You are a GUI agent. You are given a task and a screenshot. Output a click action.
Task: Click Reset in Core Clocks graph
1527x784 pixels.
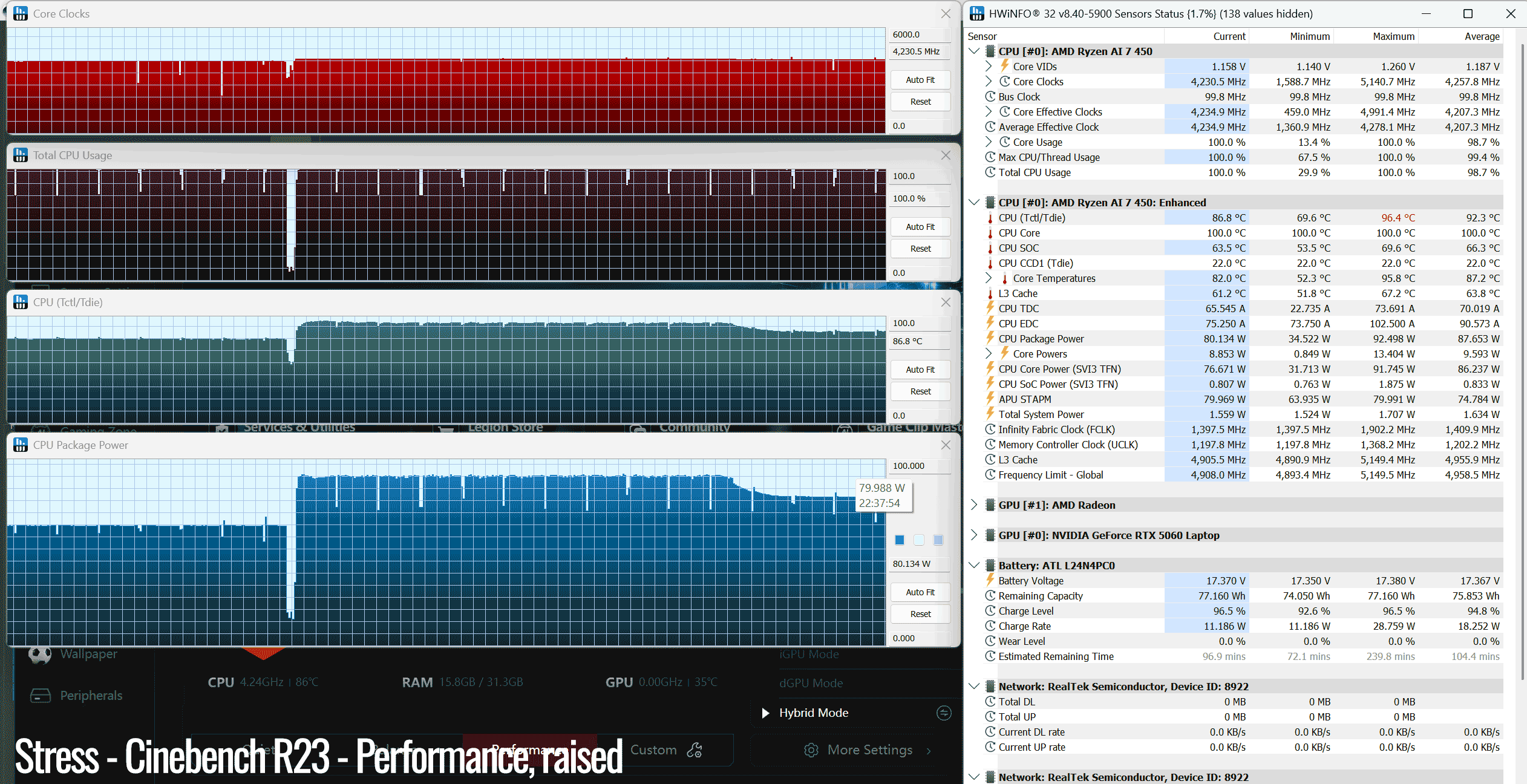pyautogui.click(x=920, y=102)
